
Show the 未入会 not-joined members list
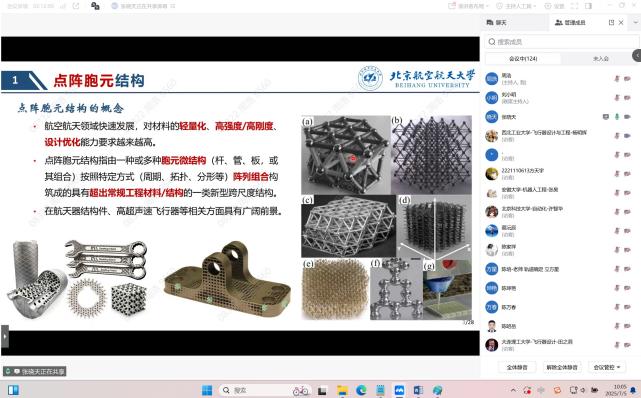(600, 59)
